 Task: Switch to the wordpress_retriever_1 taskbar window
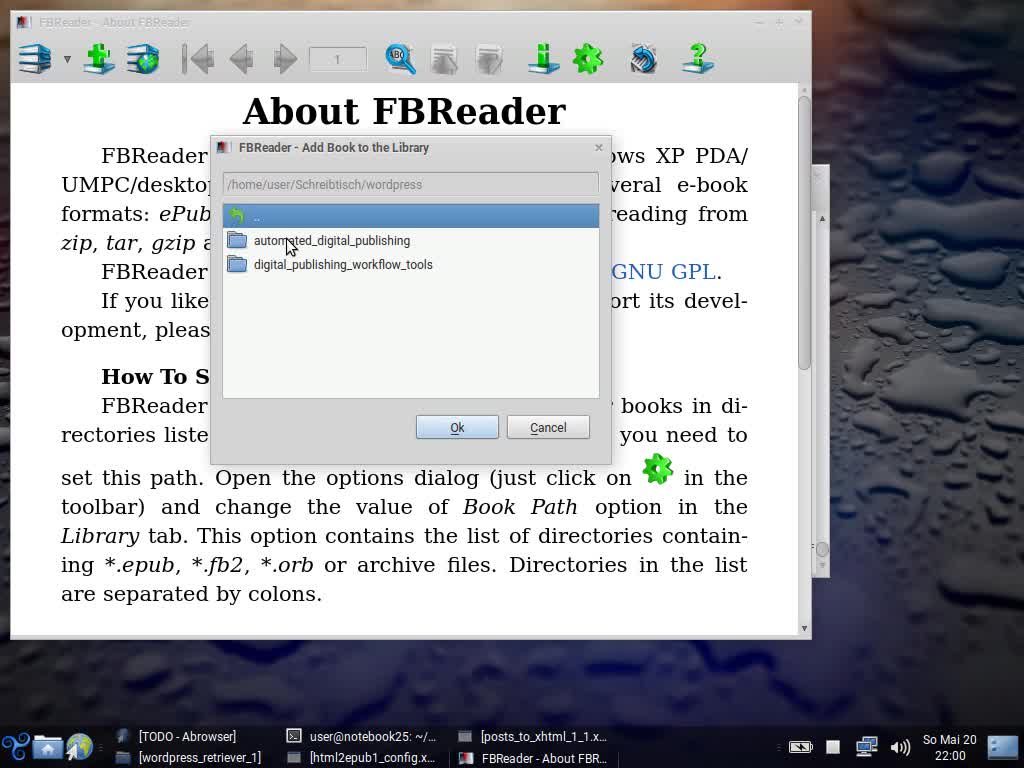point(187,758)
